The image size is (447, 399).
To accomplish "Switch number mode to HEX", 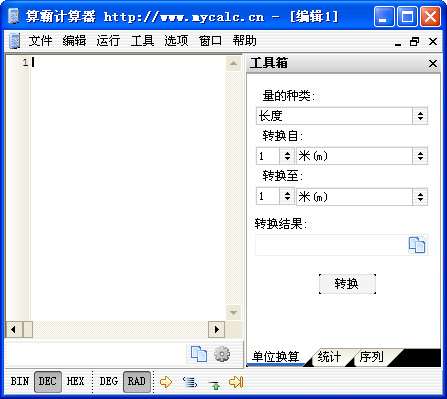I will coord(75,381).
